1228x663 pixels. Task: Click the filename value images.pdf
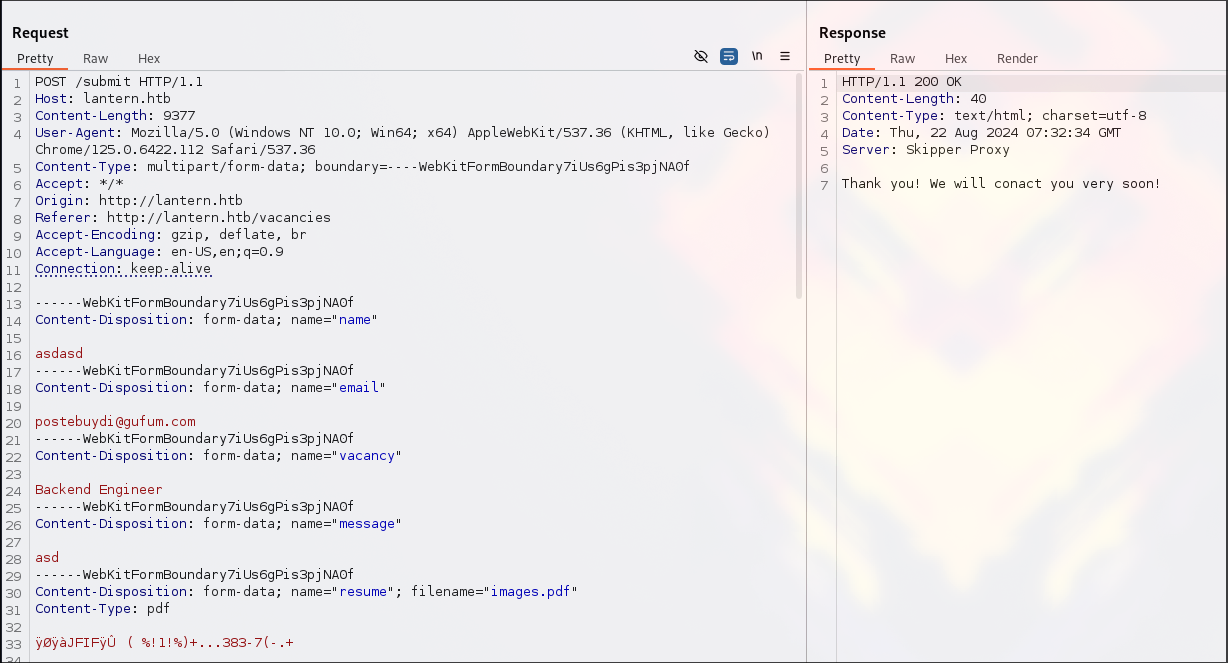coord(530,592)
